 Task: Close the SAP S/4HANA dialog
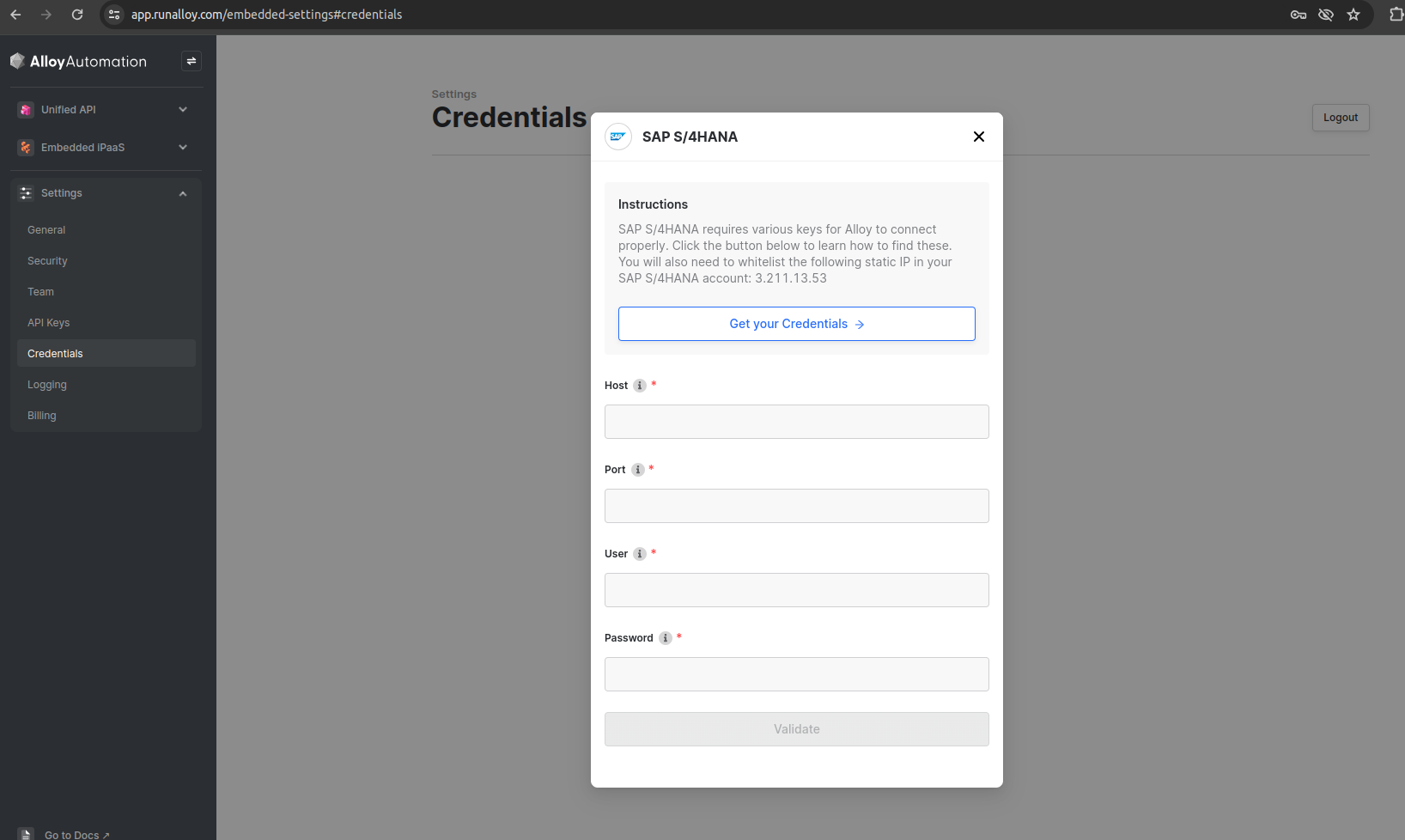click(x=978, y=137)
